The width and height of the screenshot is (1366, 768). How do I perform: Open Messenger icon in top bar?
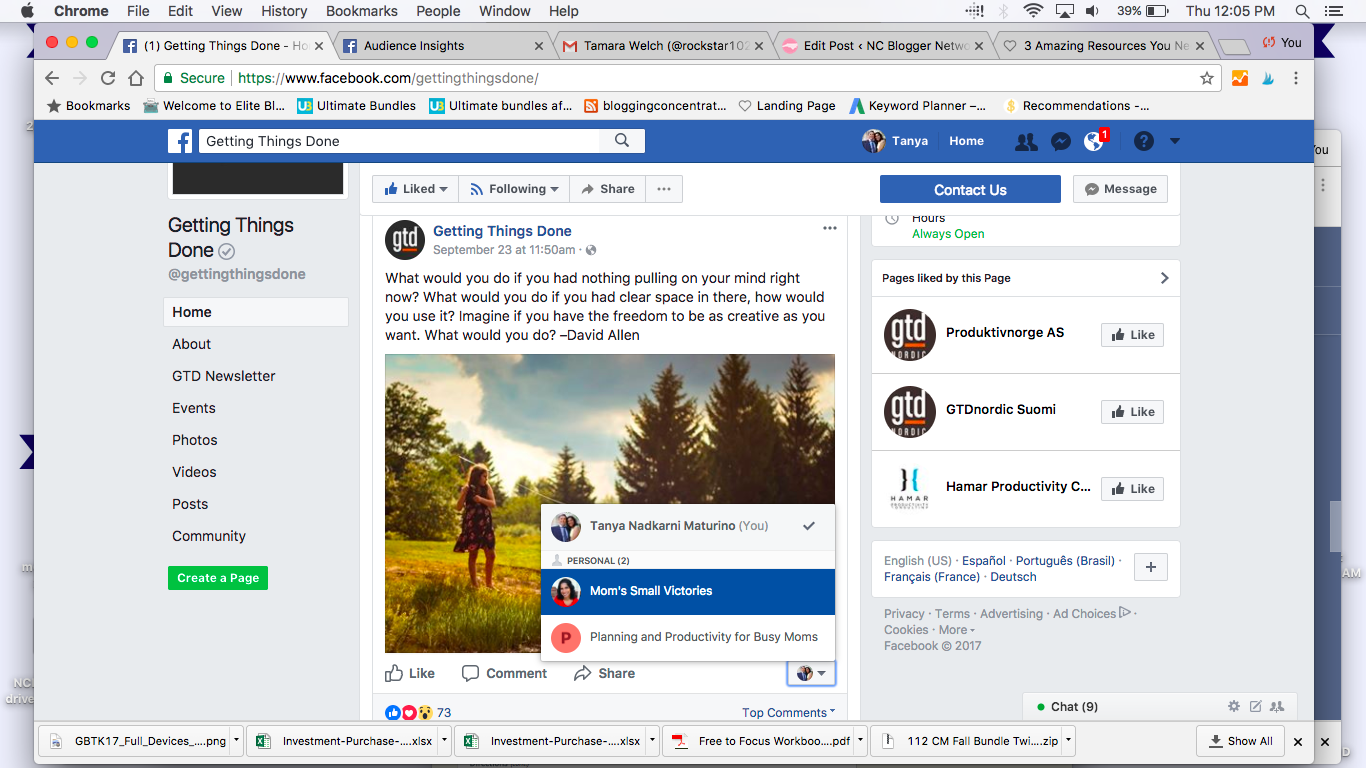point(1061,142)
